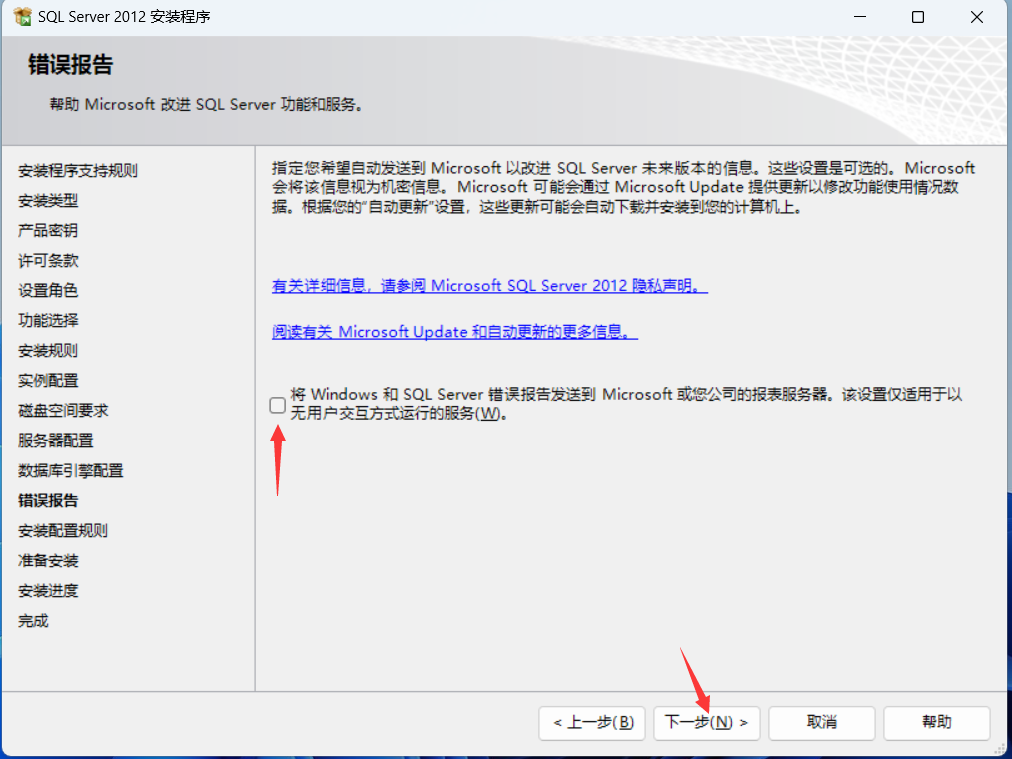Select 磁盘空间要求 step in sidebar

point(63,410)
